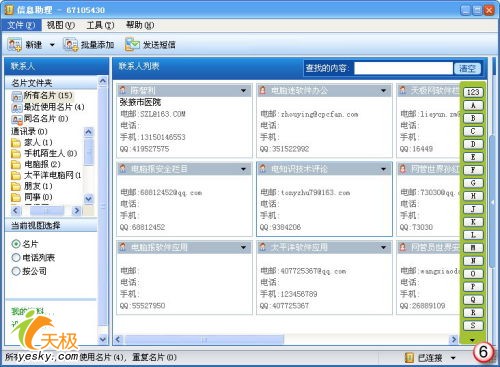Click the left panel scroll-down arrow

coord(103,339)
